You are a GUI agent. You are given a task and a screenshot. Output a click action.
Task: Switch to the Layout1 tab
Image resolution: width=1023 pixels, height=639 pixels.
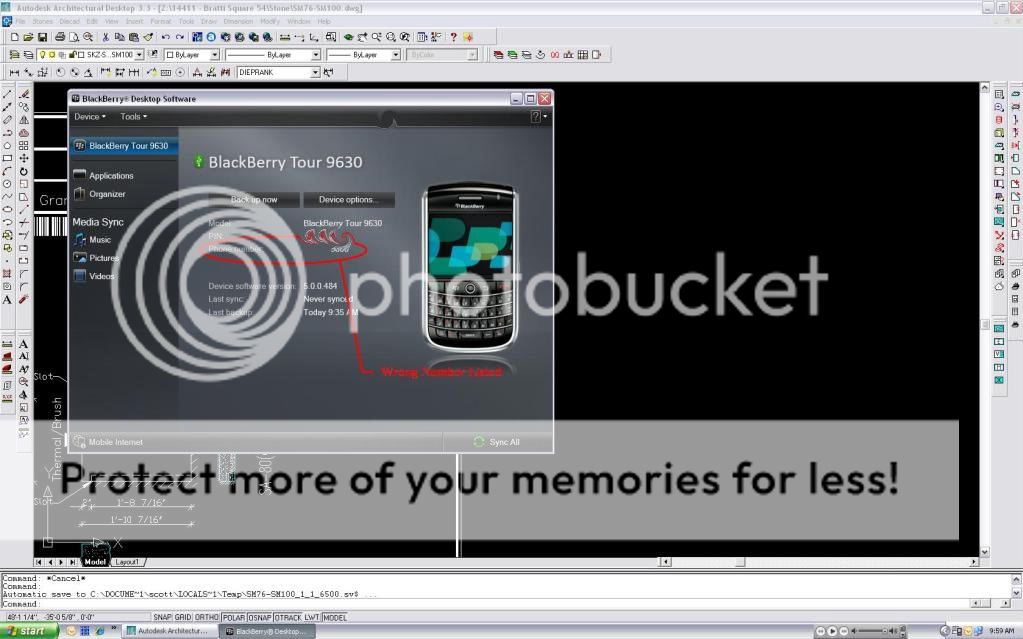127,562
